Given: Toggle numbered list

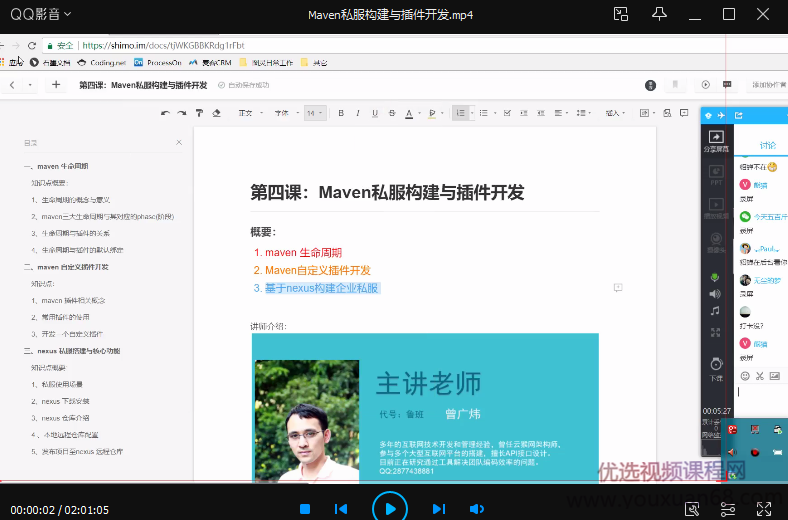Looking at the screenshot, I should 460,113.
